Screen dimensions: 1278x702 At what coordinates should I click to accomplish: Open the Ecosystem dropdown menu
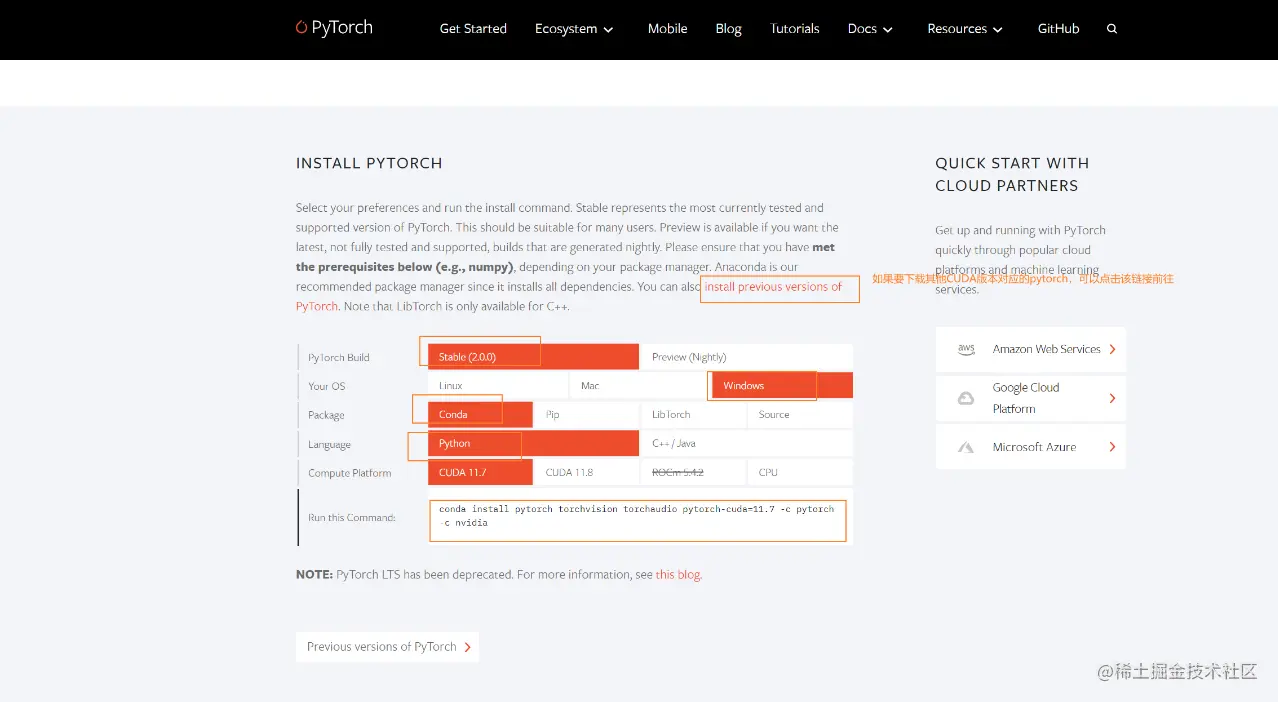tap(574, 29)
